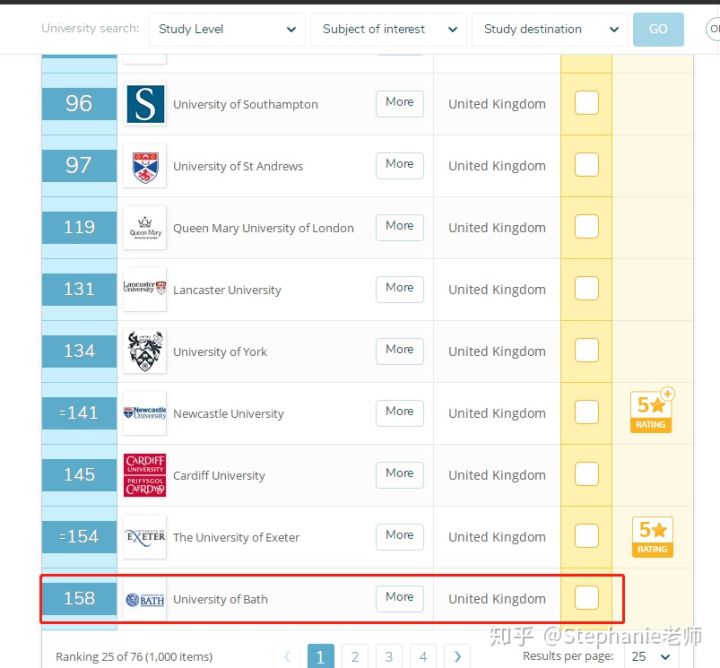Open University of Bath name link
The height and width of the screenshot is (668, 720).
click(x=220, y=600)
